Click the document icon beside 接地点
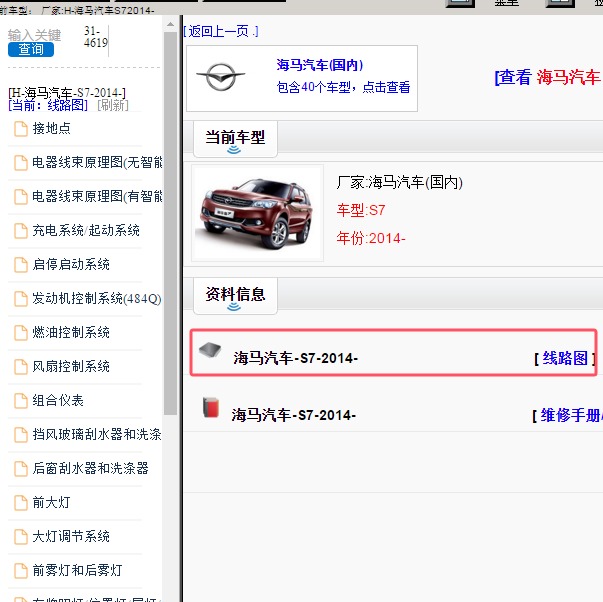Screen dimensions: 603x602 (21, 129)
